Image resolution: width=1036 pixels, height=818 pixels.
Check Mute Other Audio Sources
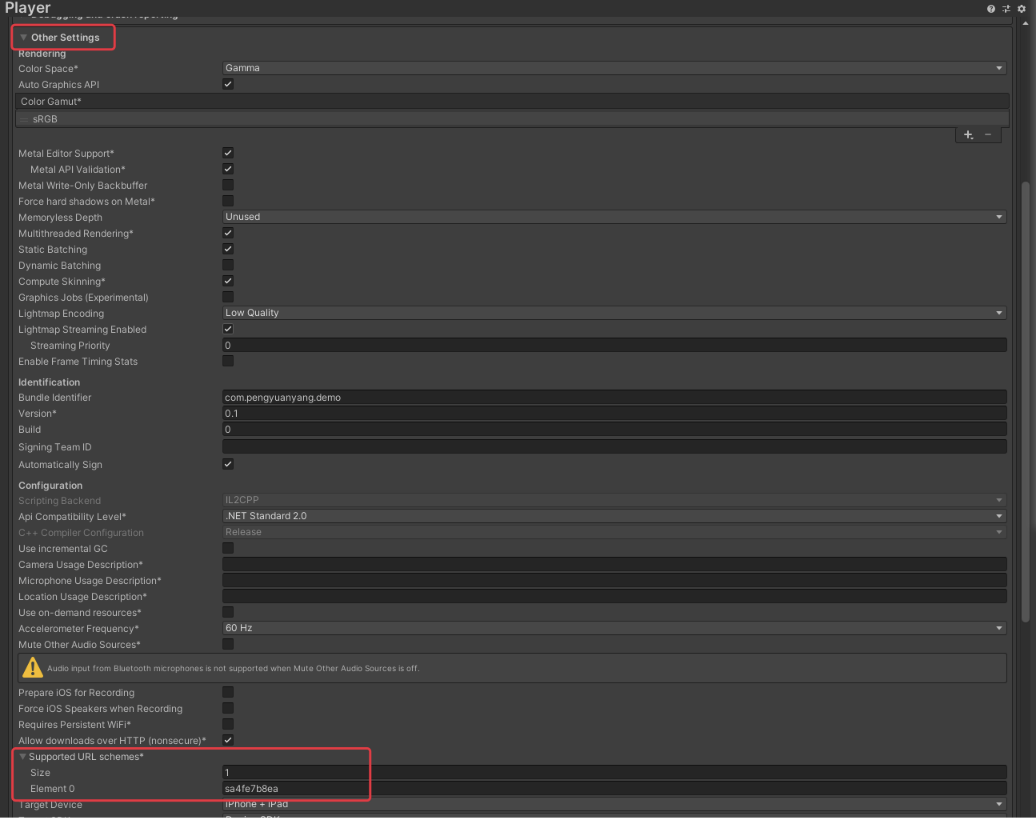coord(228,644)
